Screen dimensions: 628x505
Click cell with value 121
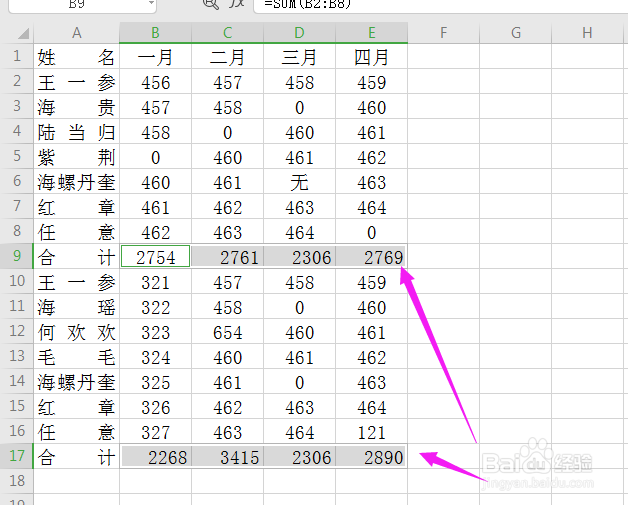click(372, 432)
